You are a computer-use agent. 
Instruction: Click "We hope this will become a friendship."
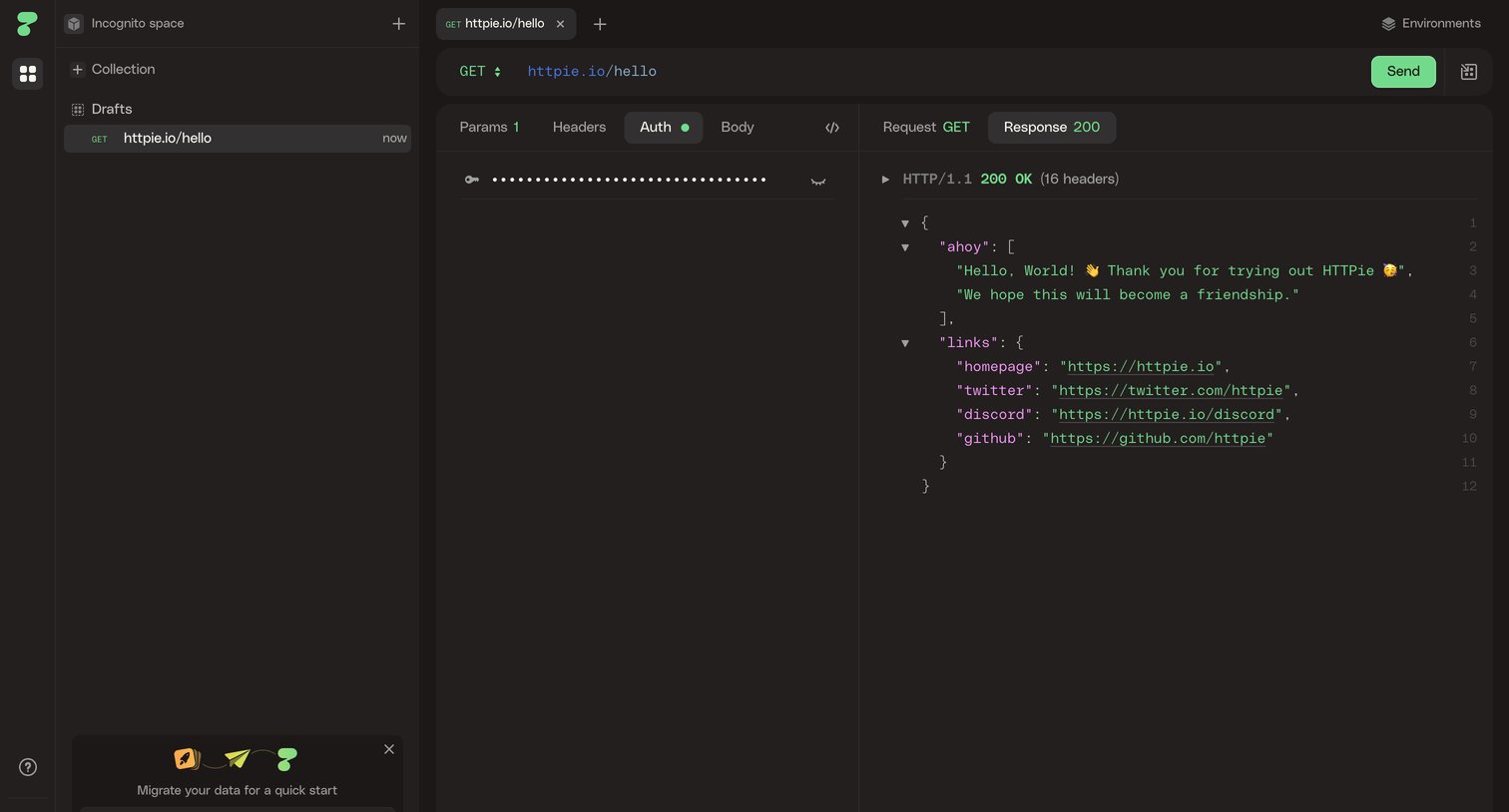coord(1128,295)
